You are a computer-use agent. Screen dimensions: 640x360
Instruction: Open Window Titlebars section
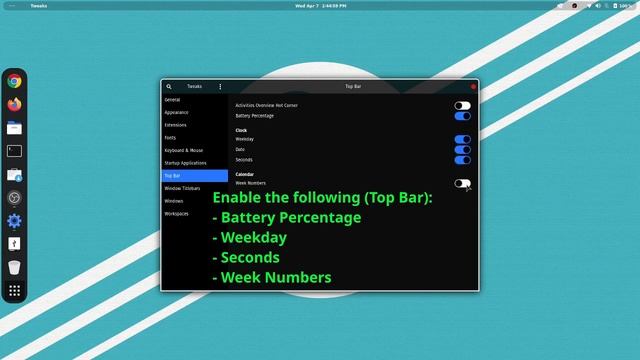pyautogui.click(x=195, y=188)
